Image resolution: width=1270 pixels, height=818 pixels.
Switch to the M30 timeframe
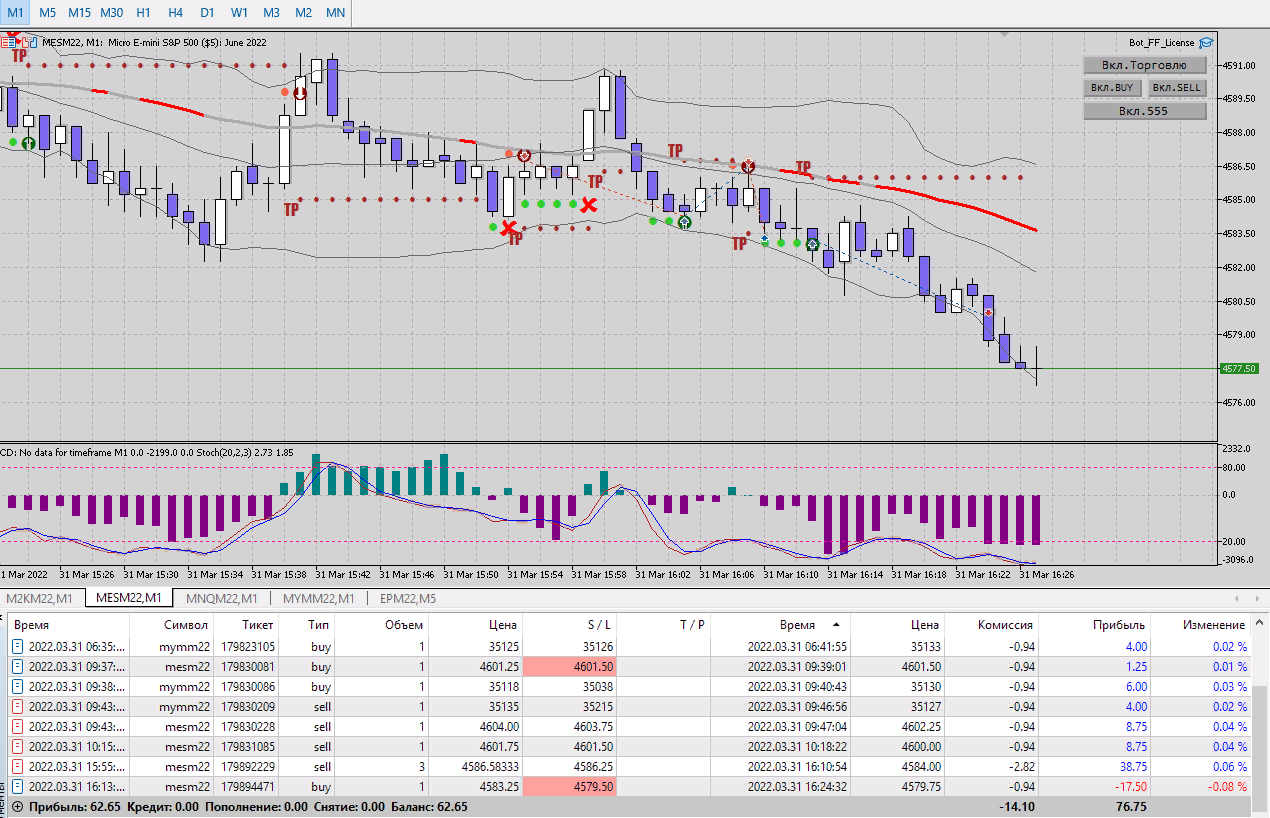(x=112, y=12)
